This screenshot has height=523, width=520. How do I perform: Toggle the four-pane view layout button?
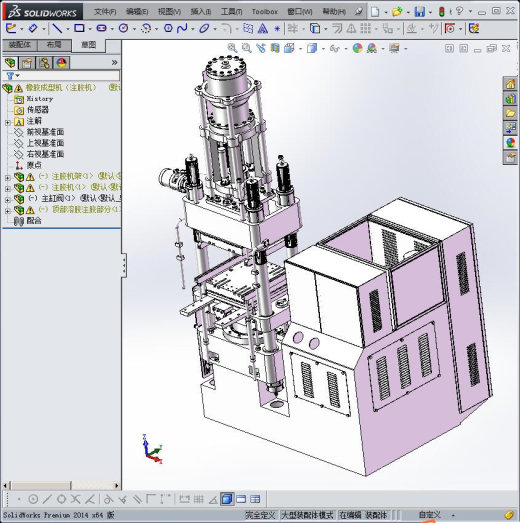point(255,499)
